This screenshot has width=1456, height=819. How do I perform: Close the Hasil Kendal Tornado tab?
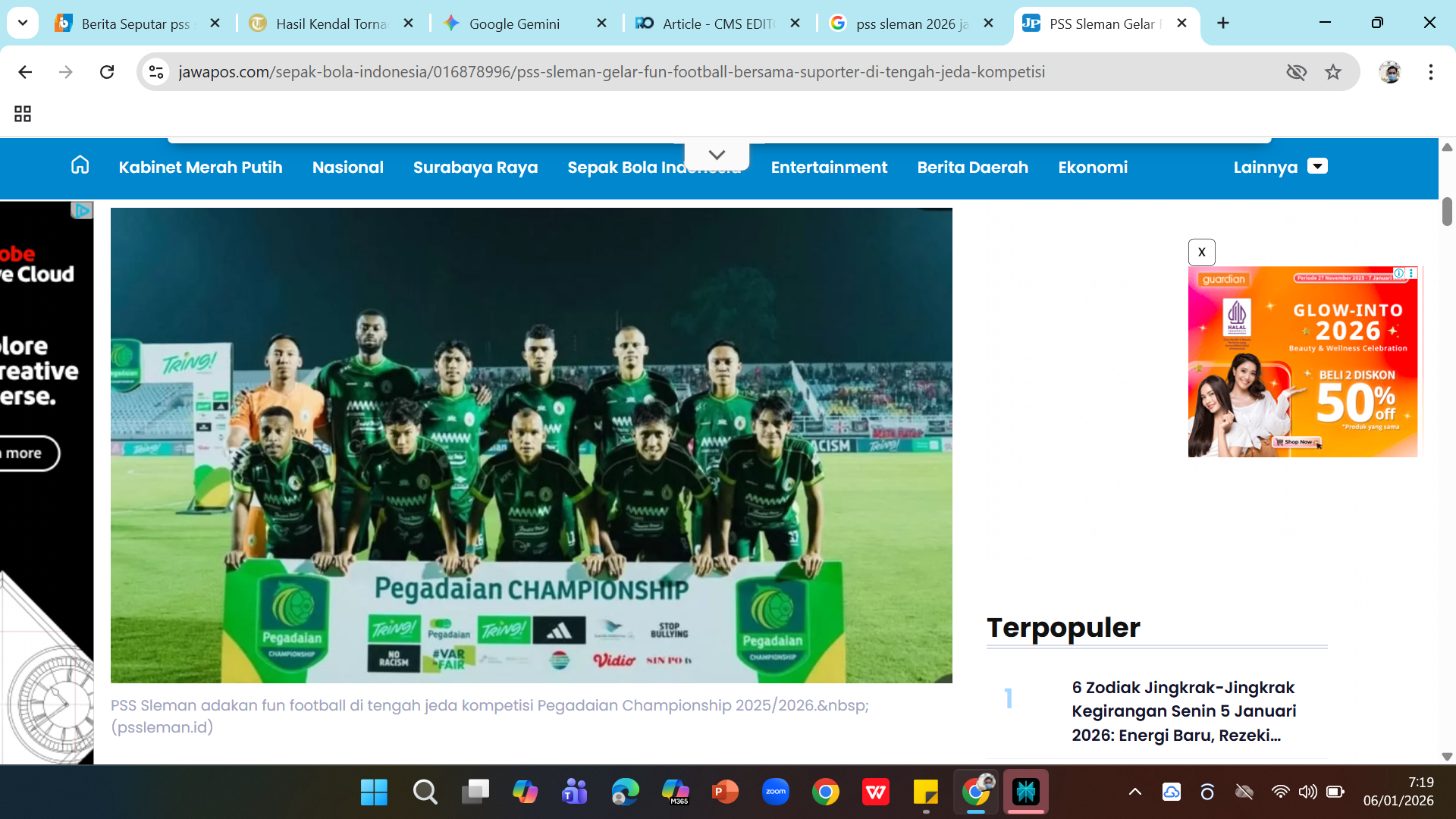tap(408, 24)
